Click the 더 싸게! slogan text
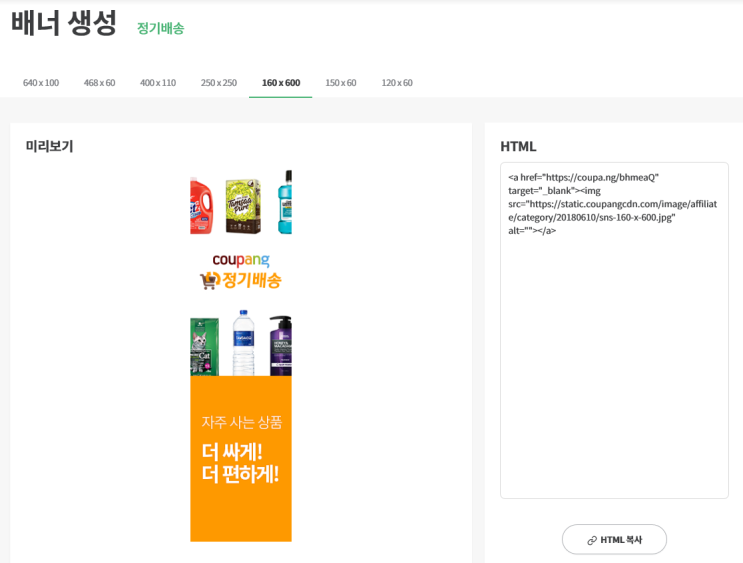 tap(232, 452)
